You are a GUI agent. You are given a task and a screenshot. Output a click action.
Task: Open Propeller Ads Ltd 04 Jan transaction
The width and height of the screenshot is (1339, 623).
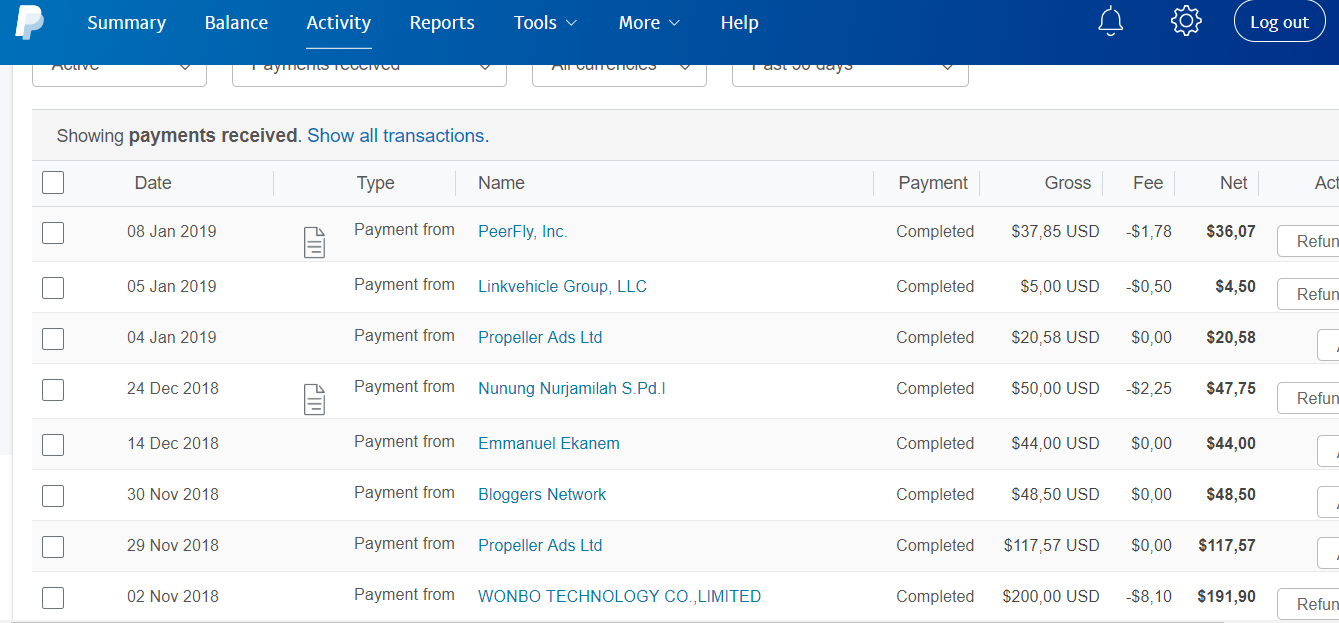tap(540, 338)
